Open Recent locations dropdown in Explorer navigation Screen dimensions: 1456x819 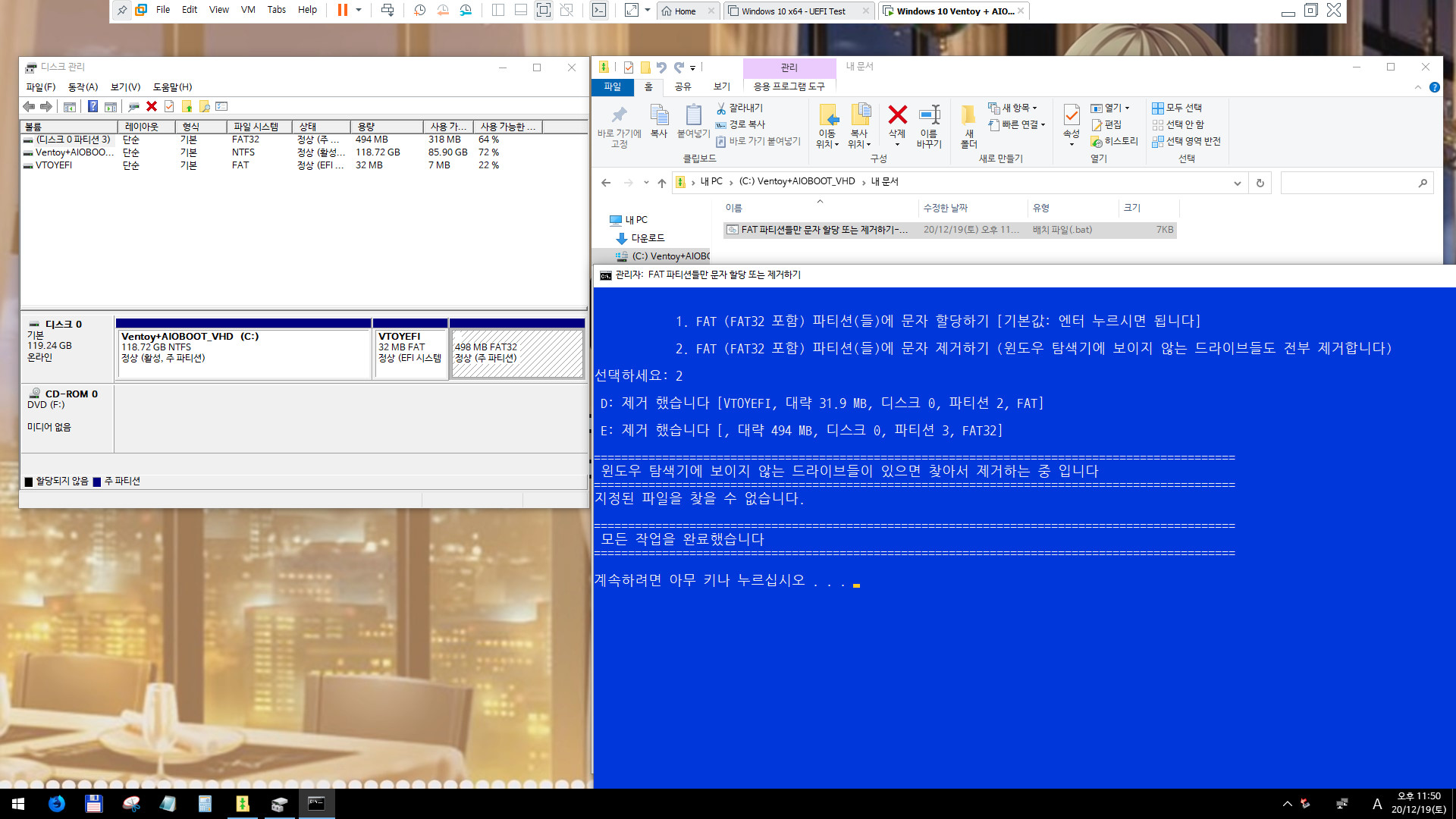click(x=645, y=183)
